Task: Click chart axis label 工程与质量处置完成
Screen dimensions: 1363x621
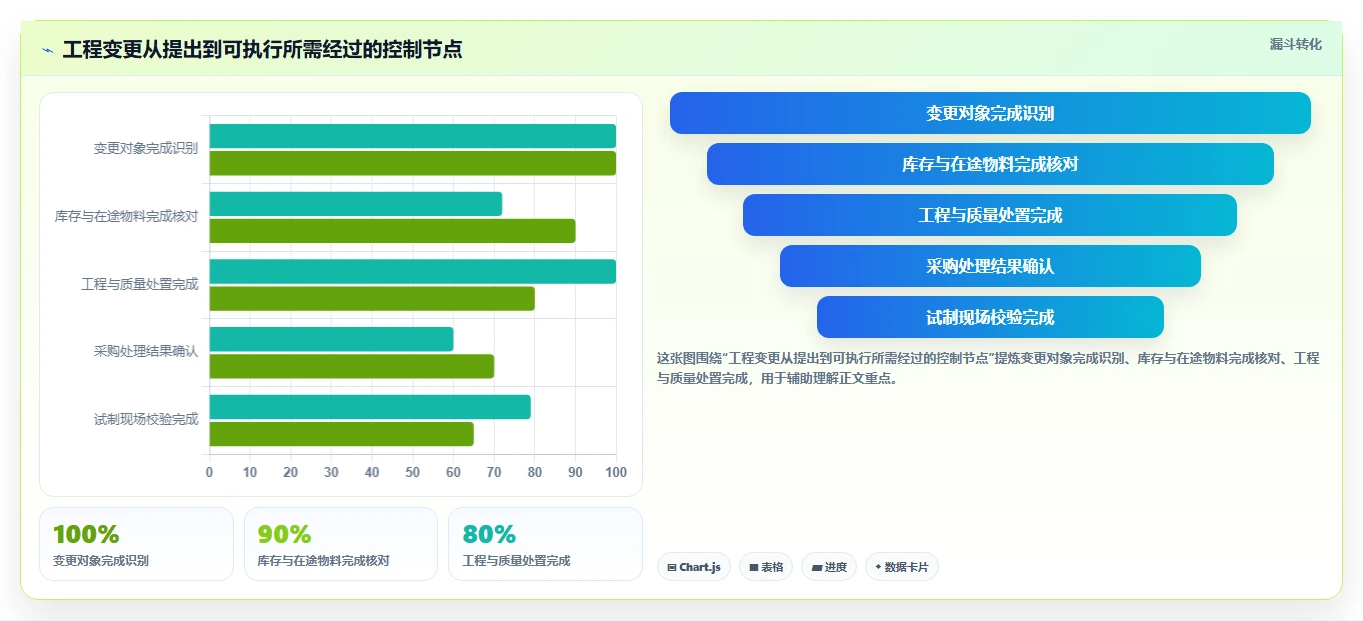Action: 140,284
